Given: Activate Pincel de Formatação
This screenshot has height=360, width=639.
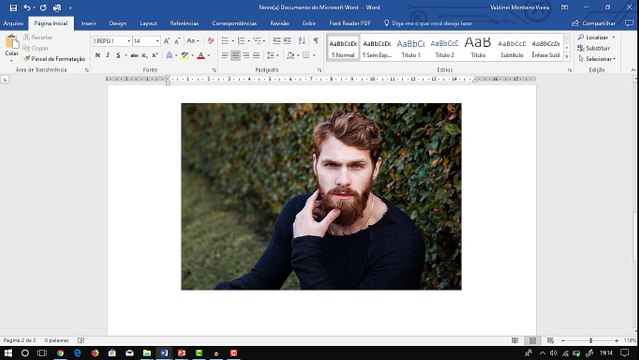Looking at the screenshot, I should [x=54, y=59].
